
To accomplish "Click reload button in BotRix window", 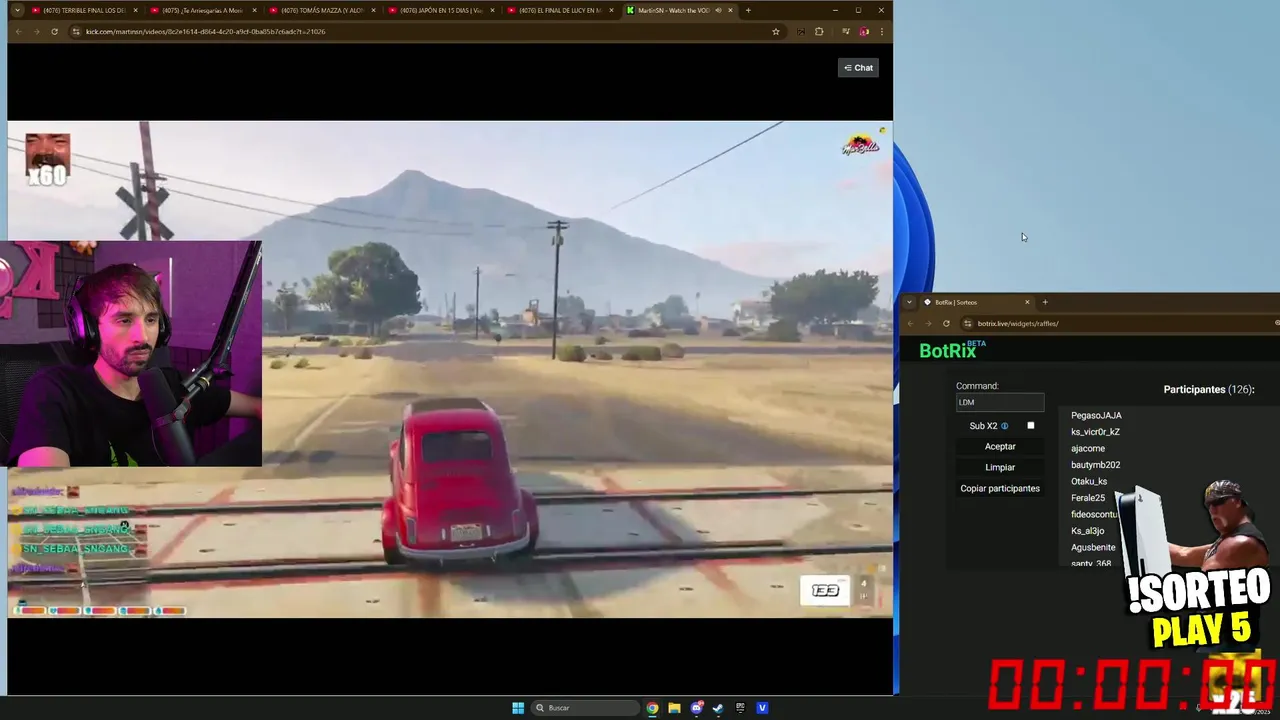I will click(x=946, y=323).
